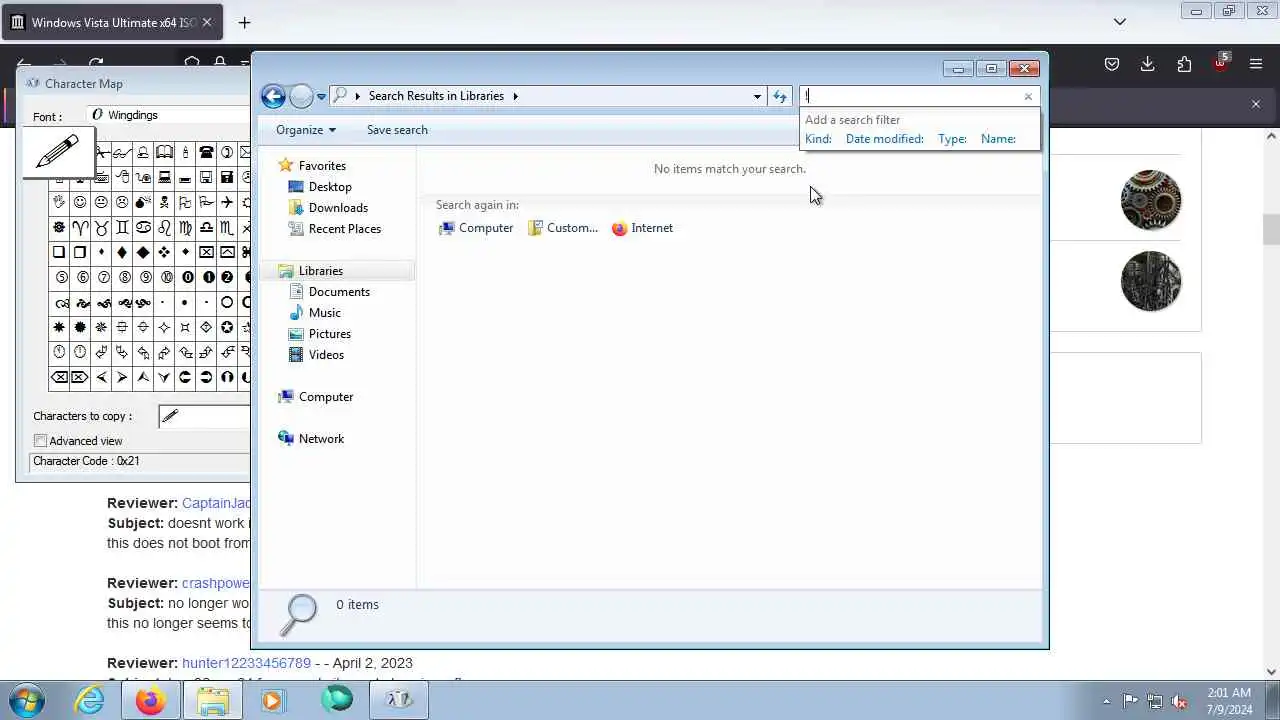This screenshot has height=720, width=1280.
Task: Select the Gemini symbol in Character Map
Action: coord(122,228)
